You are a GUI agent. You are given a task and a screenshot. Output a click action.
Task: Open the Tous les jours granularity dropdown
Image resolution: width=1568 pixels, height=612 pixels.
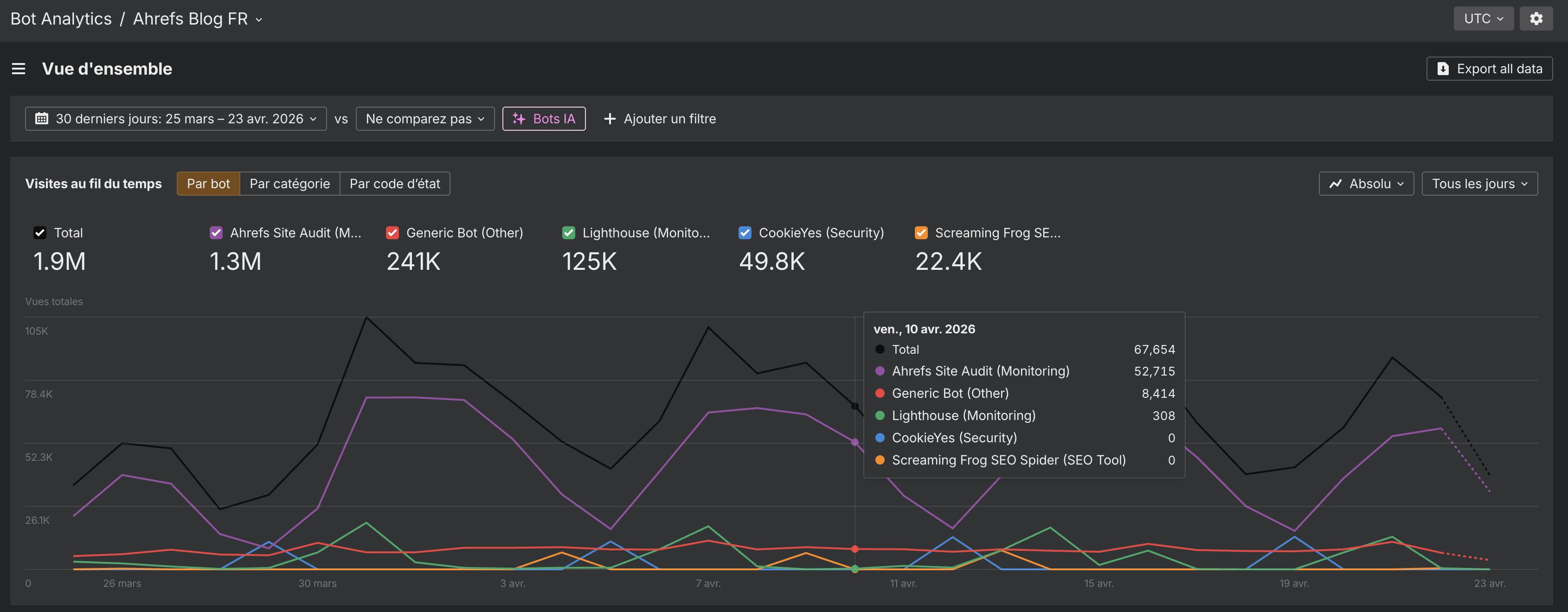(x=1479, y=183)
